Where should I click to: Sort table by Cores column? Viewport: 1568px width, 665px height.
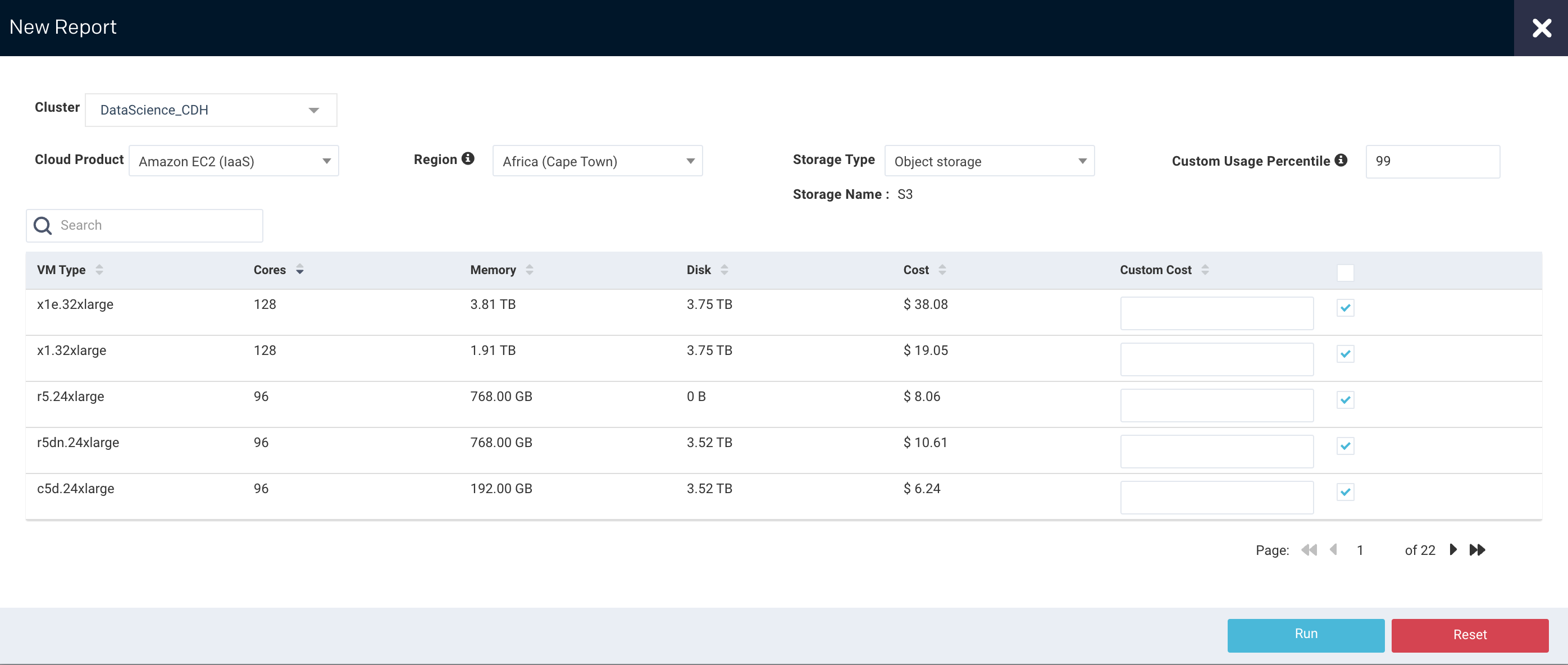(x=299, y=270)
